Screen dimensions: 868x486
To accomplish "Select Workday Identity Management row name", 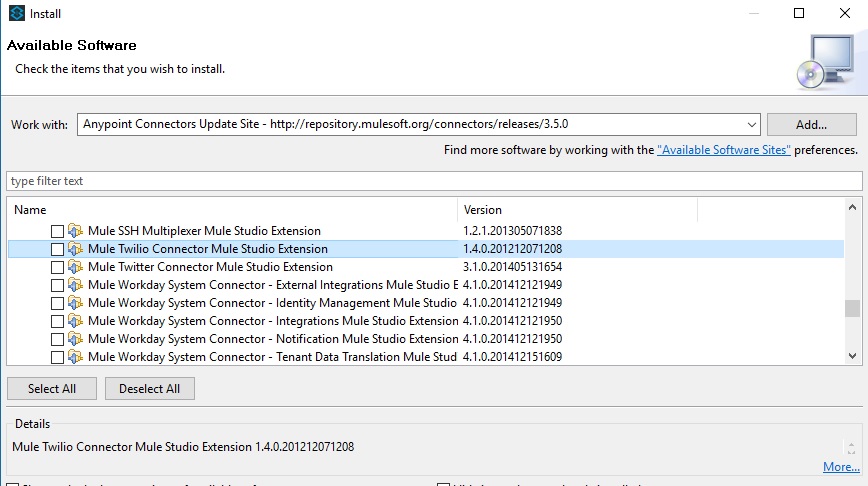I will click(272, 303).
